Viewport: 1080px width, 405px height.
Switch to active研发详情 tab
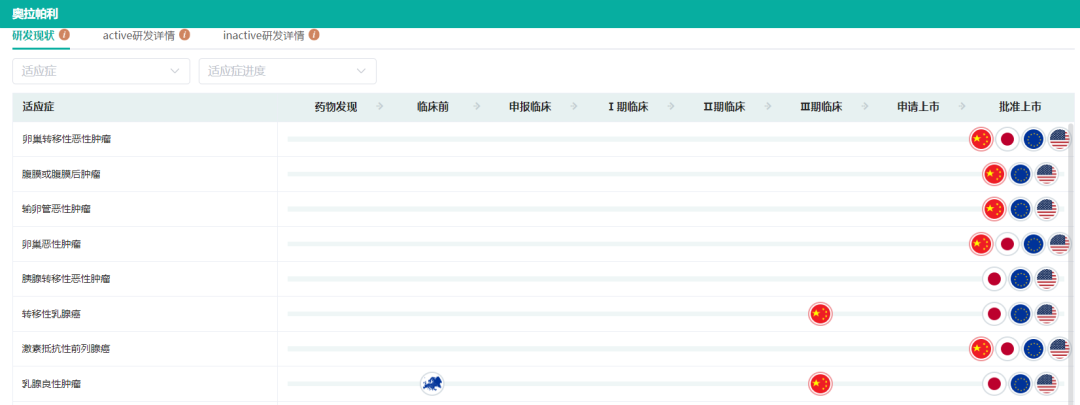(139, 35)
